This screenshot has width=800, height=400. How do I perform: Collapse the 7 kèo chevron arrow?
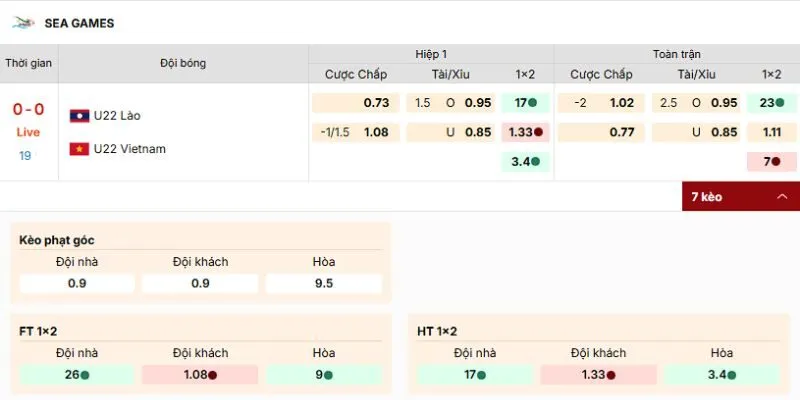pyautogui.click(x=781, y=197)
